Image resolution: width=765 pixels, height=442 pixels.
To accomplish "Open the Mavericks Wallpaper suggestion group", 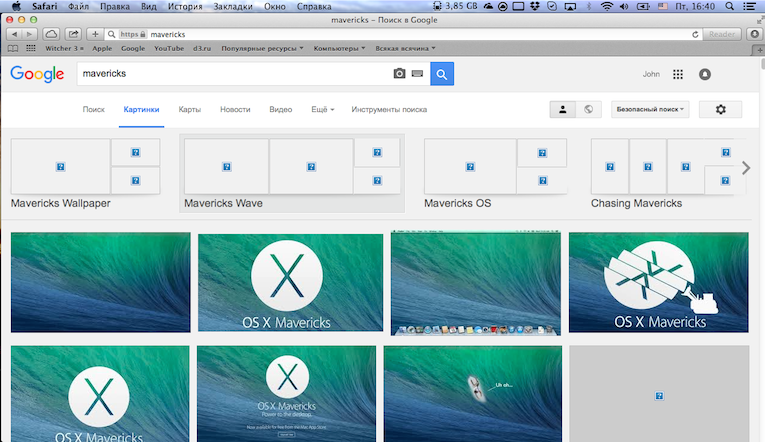I will [x=85, y=174].
